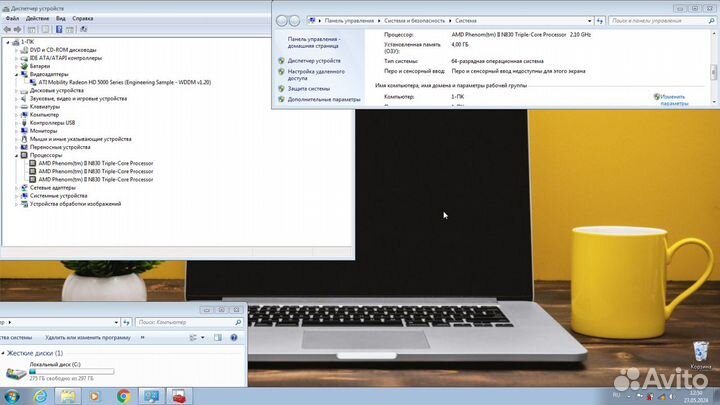
Task: Toggle the preview pane icon in Explorer
Action: click(x=218, y=338)
